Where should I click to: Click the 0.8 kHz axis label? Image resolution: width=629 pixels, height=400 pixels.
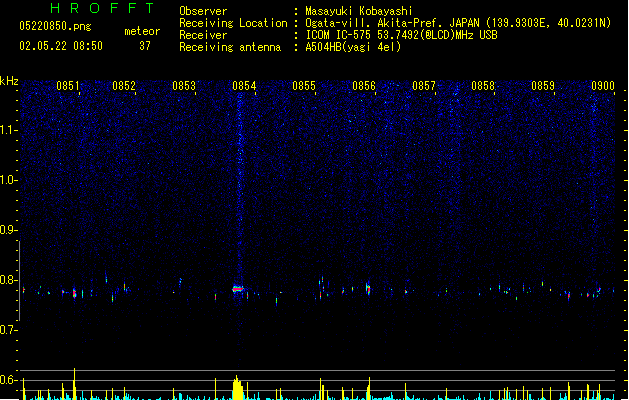pyautogui.click(x=8, y=280)
